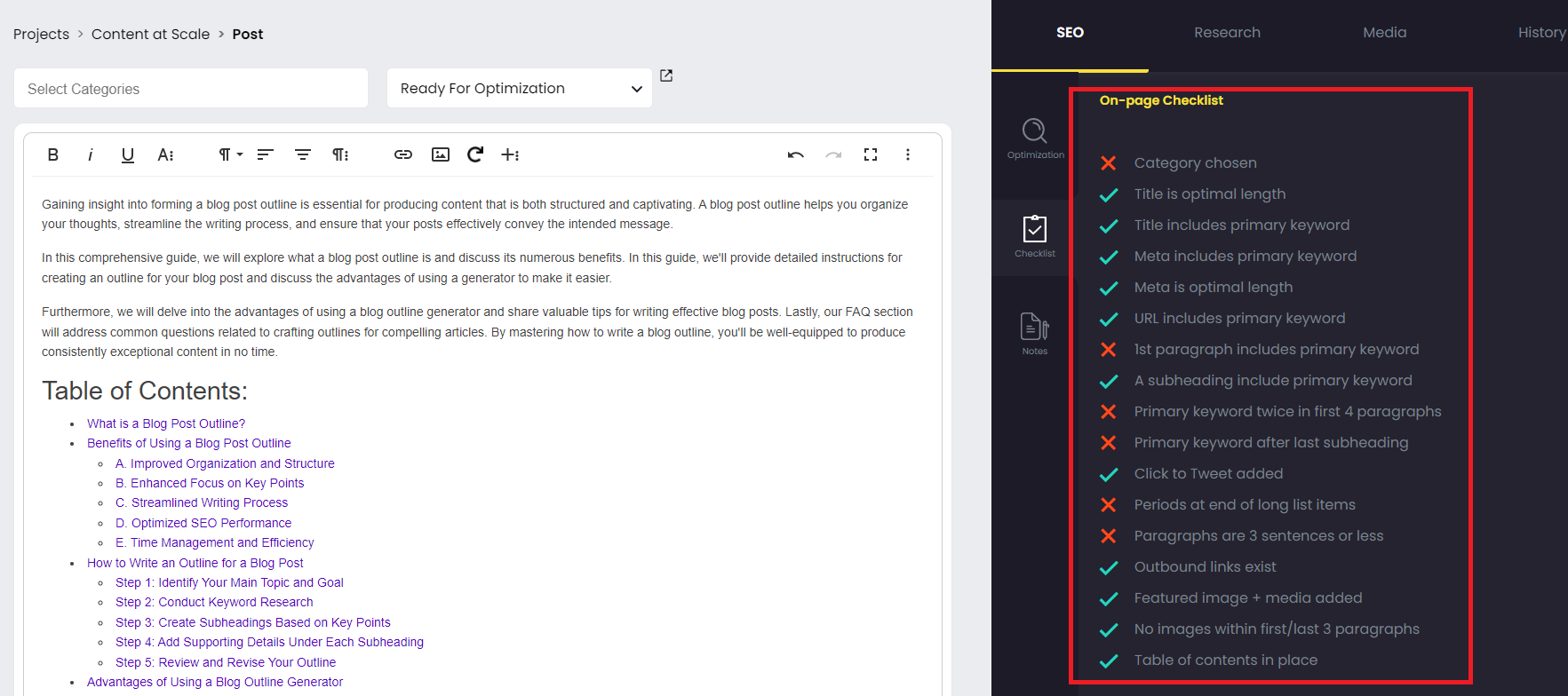Undo the last edit
Screen dimensions: 1568x696
coord(795,154)
